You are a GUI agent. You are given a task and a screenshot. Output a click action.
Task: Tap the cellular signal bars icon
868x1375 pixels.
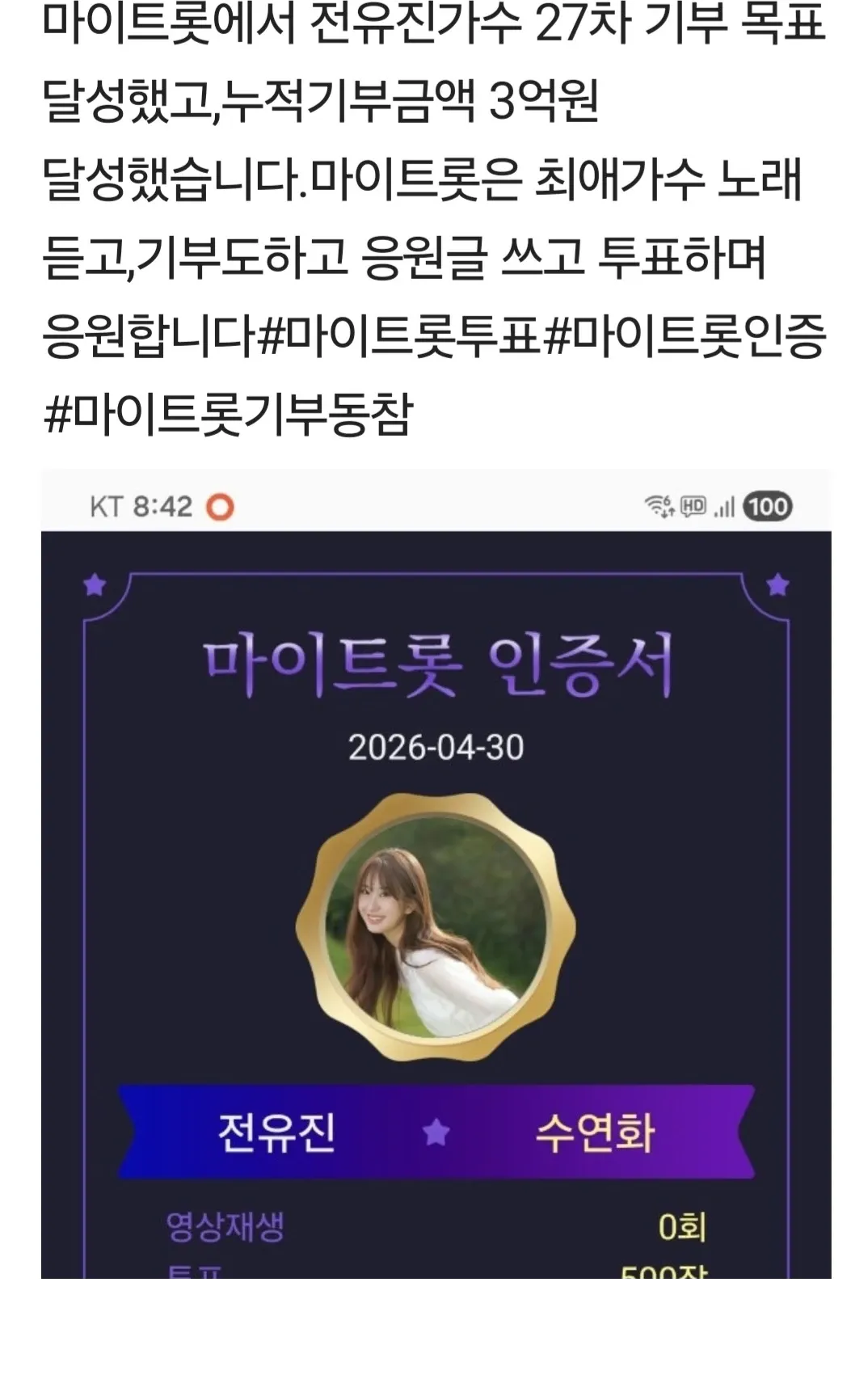[724, 507]
